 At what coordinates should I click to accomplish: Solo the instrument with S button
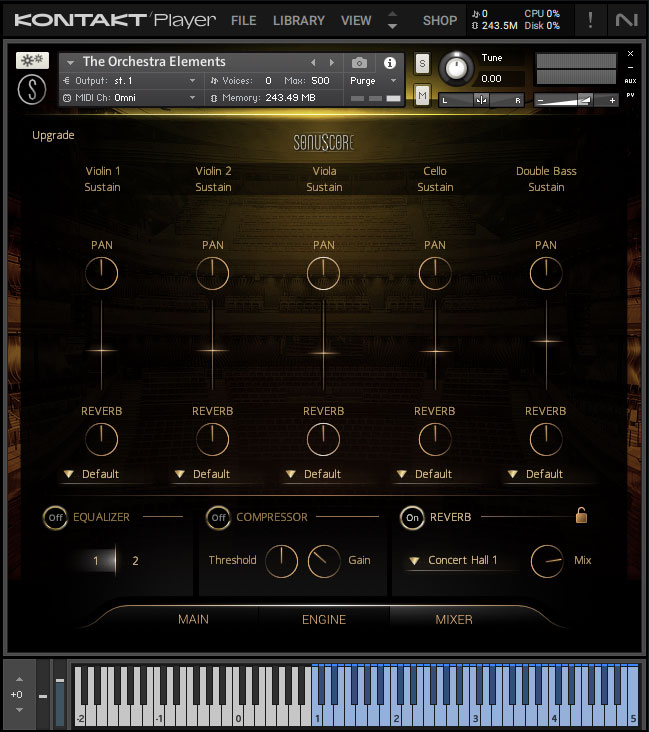click(x=422, y=63)
